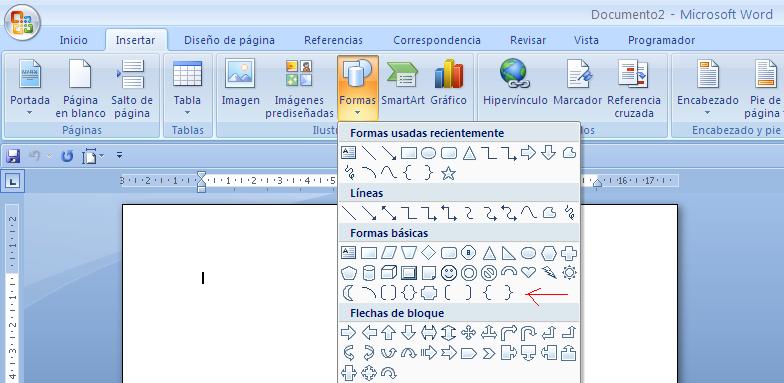Insert the cylinder shape
The image size is (784, 383).
point(368,273)
